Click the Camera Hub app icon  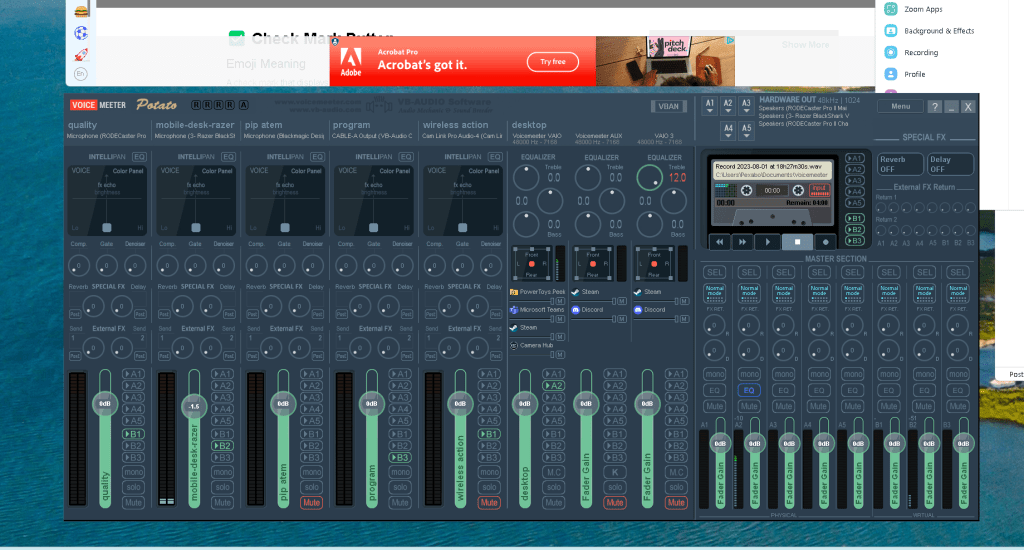click(x=514, y=345)
